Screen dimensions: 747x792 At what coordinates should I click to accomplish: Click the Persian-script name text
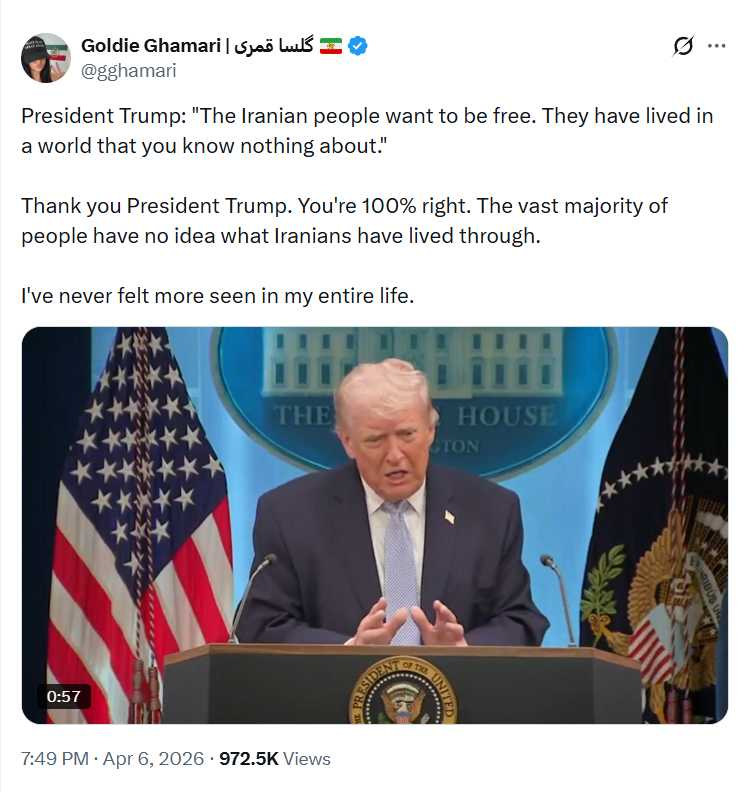pyautogui.click(x=273, y=46)
